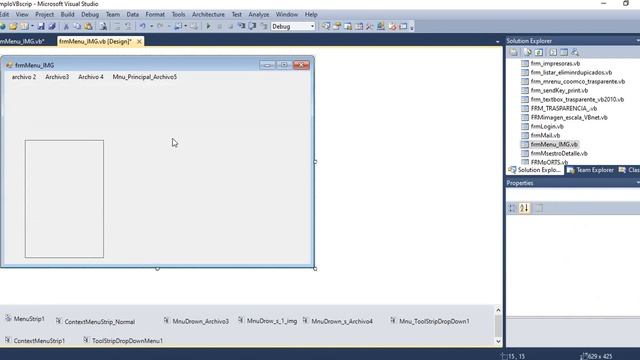
Task: Click the Save All toolbar icon
Action: pyautogui.click(x=52, y=27)
